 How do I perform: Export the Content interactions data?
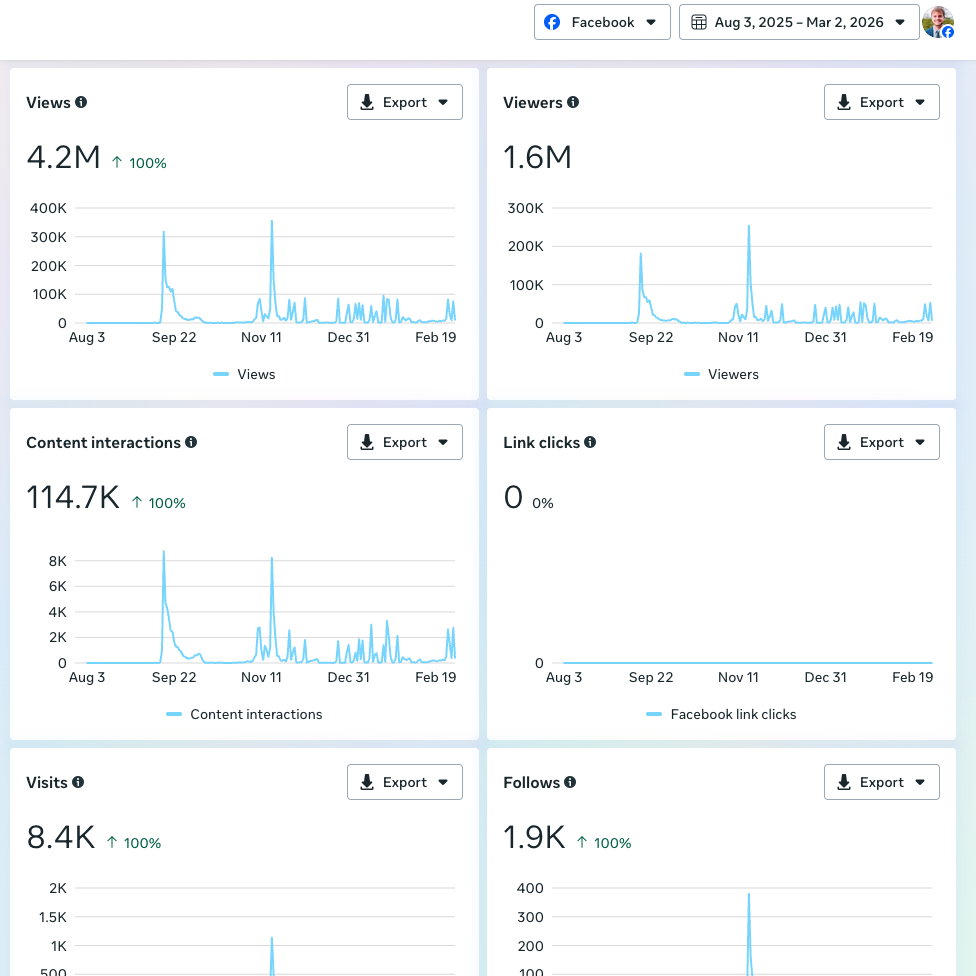click(405, 442)
